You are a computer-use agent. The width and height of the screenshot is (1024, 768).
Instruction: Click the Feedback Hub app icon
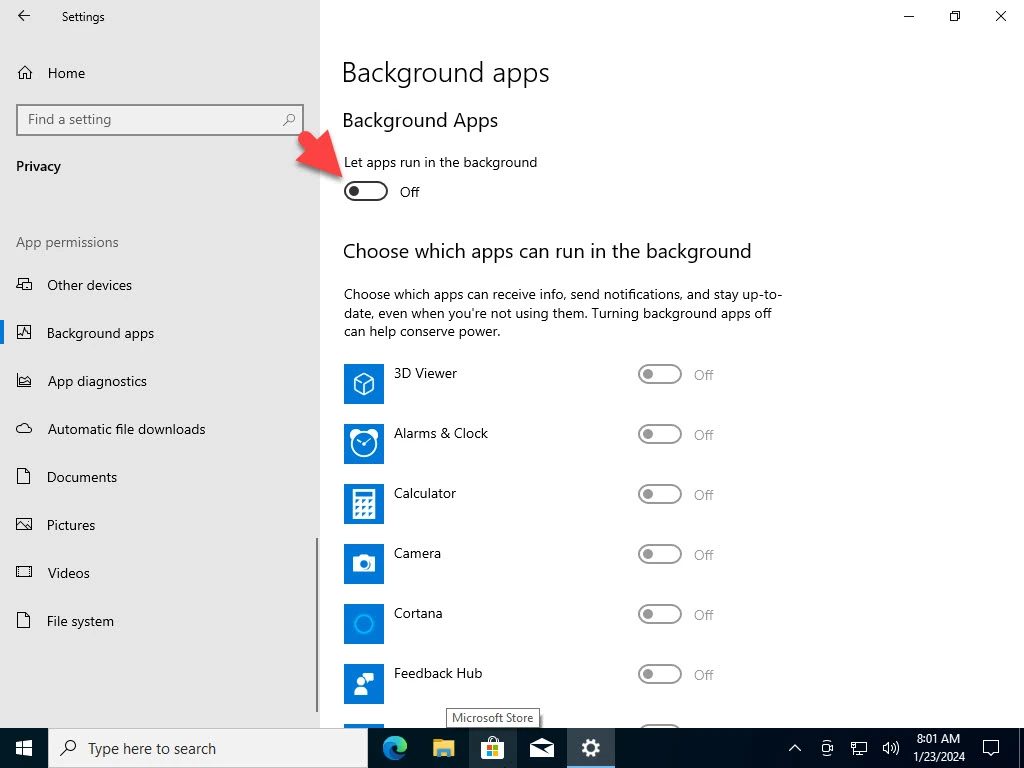click(364, 684)
